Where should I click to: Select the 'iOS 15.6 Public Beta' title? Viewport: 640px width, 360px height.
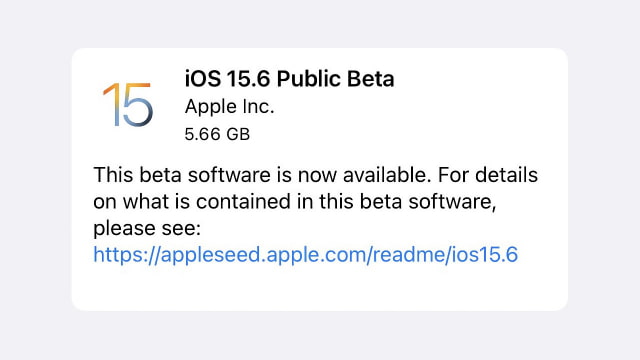click(x=289, y=79)
